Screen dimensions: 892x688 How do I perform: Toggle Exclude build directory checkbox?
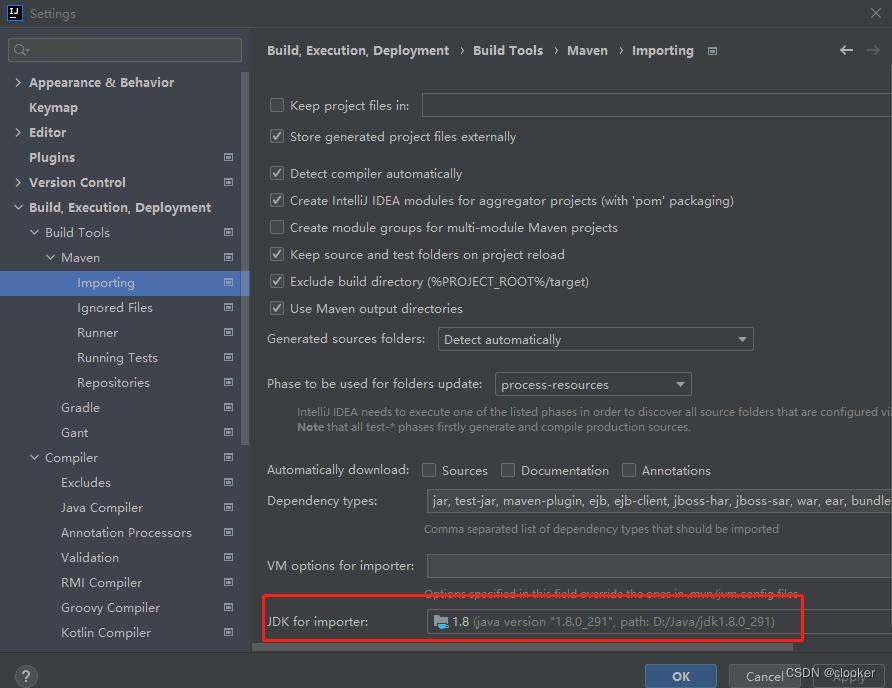(277, 281)
